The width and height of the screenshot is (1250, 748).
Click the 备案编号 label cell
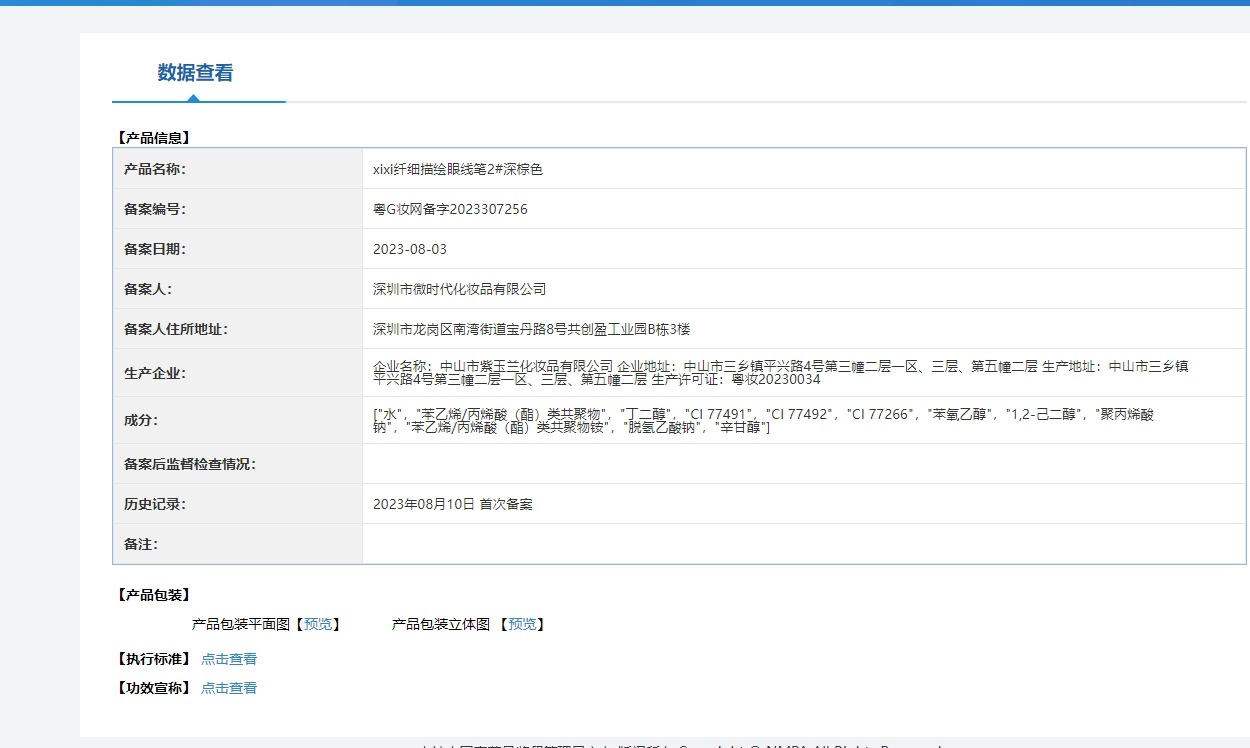pos(238,209)
